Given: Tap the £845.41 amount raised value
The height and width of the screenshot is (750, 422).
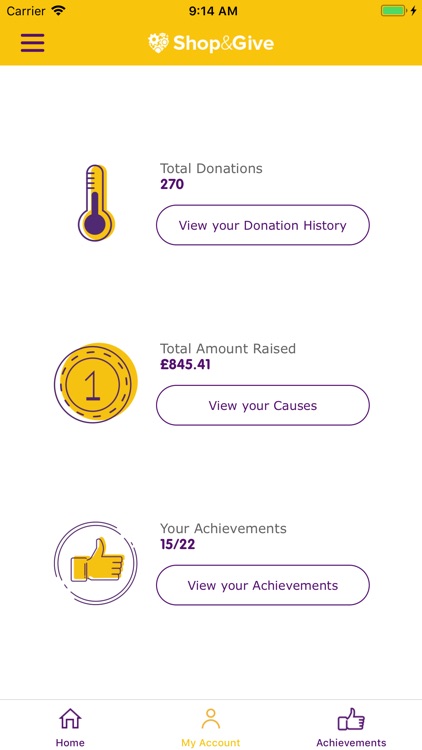Looking at the screenshot, I should [186, 364].
